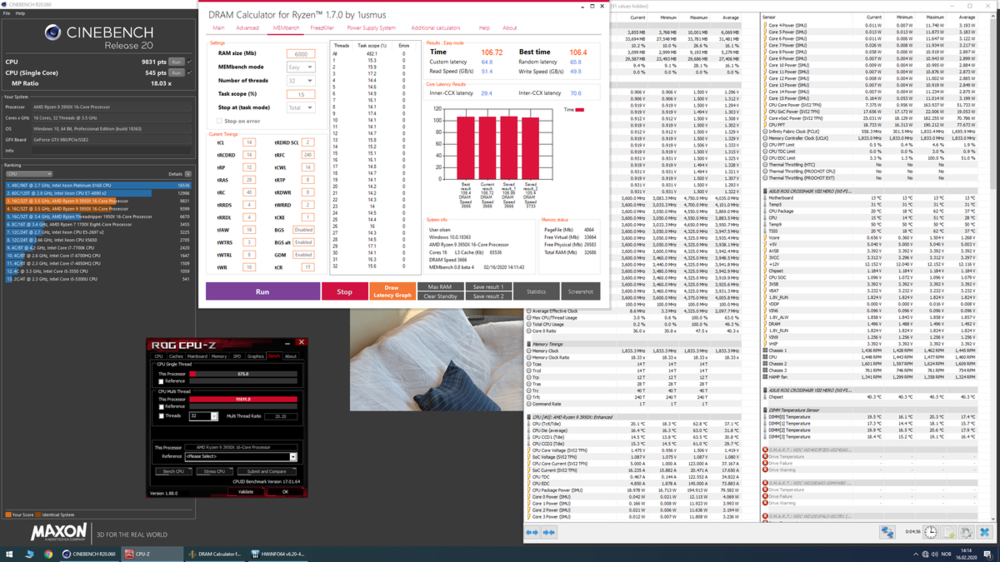Open network status tray icon

tap(925, 554)
